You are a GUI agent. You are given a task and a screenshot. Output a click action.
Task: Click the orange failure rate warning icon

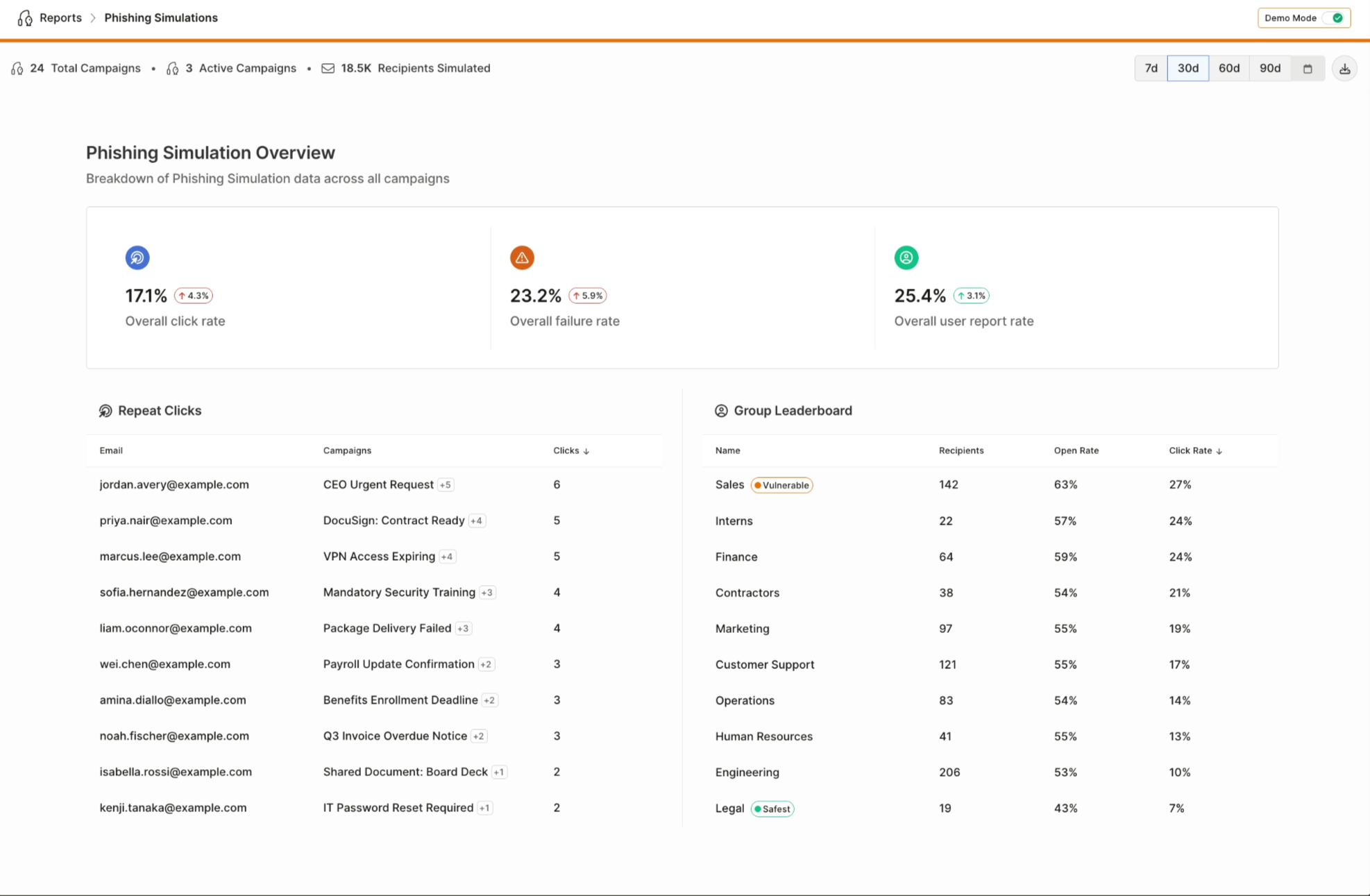(x=522, y=257)
